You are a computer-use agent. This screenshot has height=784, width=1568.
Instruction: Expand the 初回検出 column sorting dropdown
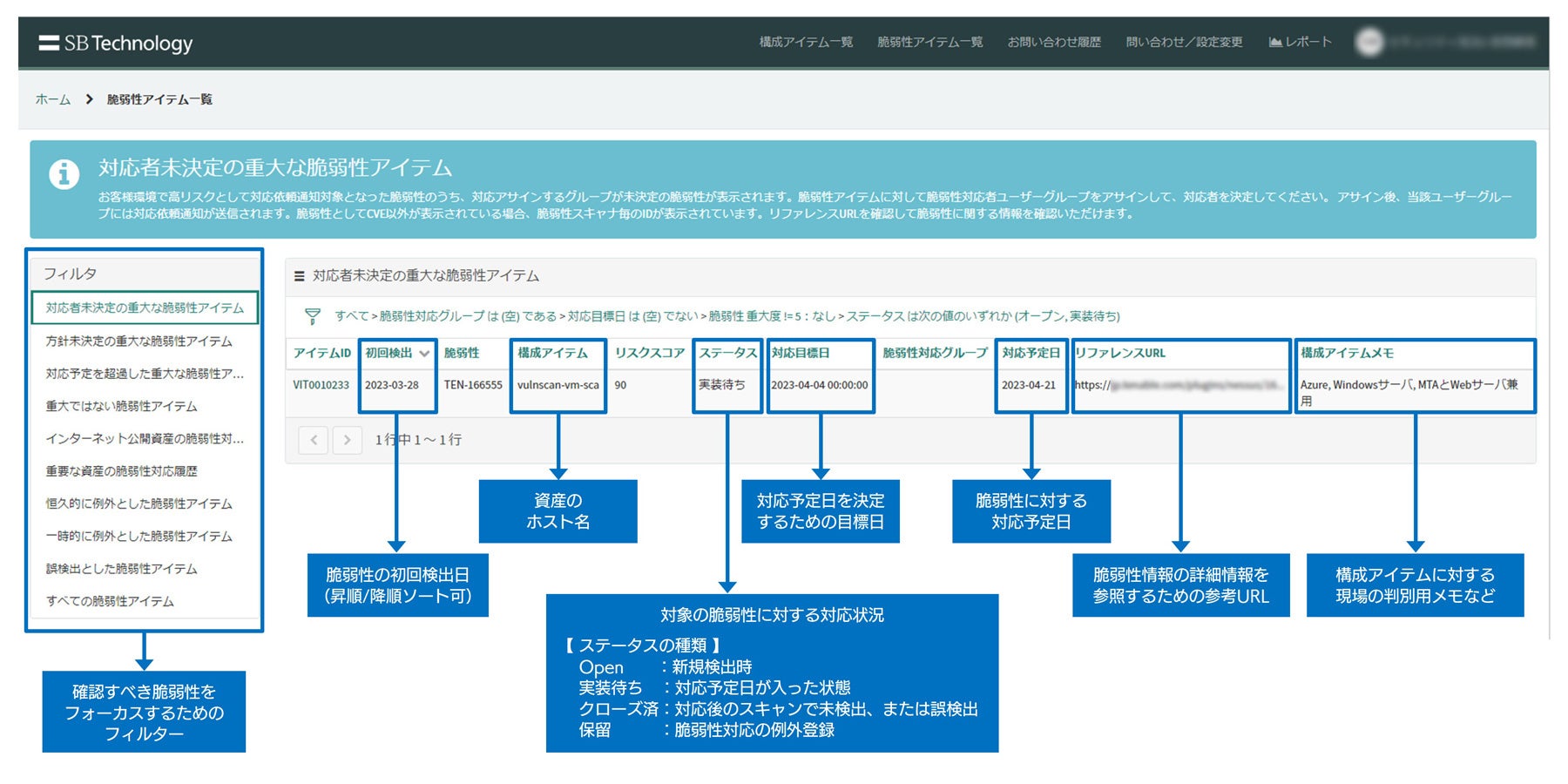[x=425, y=355]
